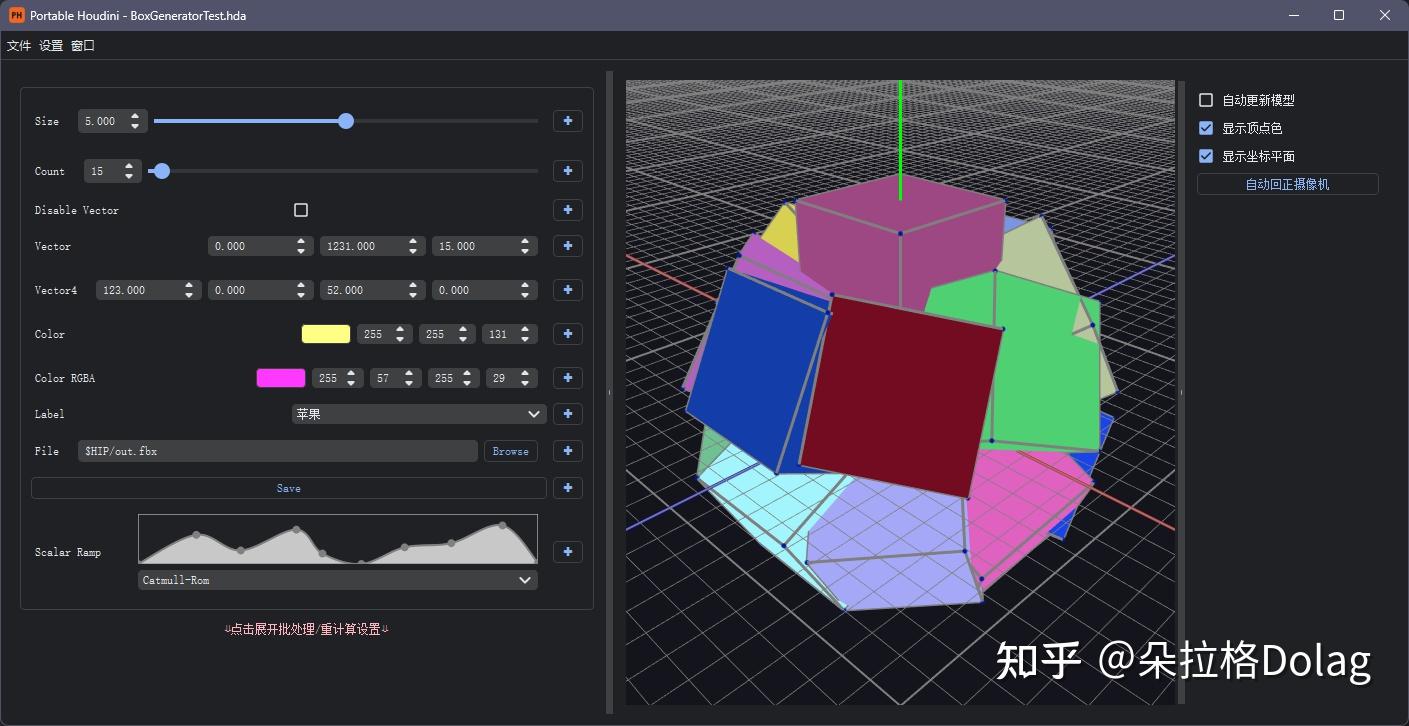Toggle the Disable Vector checkbox

(301, 210)
